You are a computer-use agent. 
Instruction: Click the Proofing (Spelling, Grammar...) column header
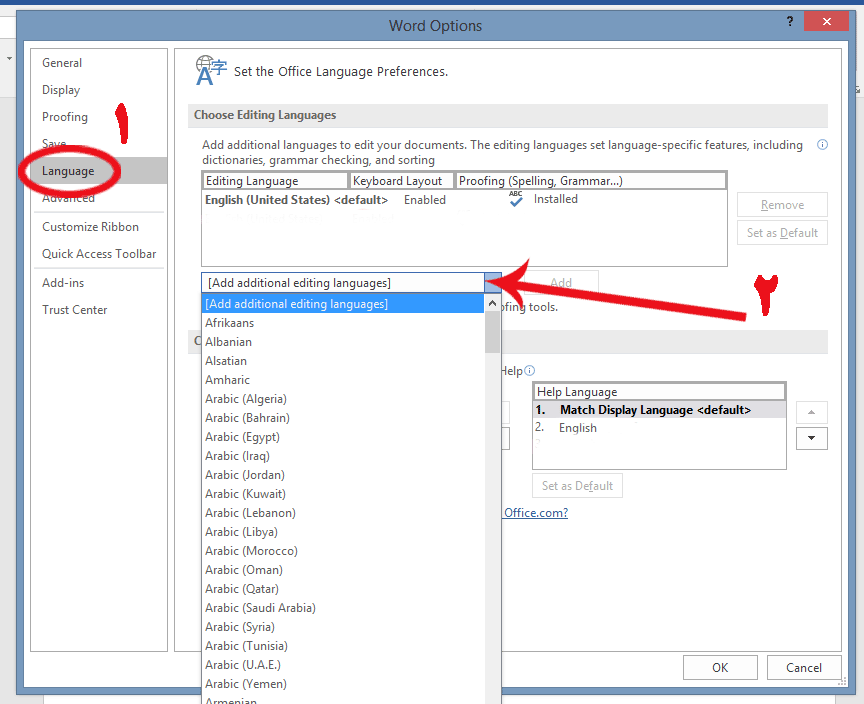pos(591,181)
